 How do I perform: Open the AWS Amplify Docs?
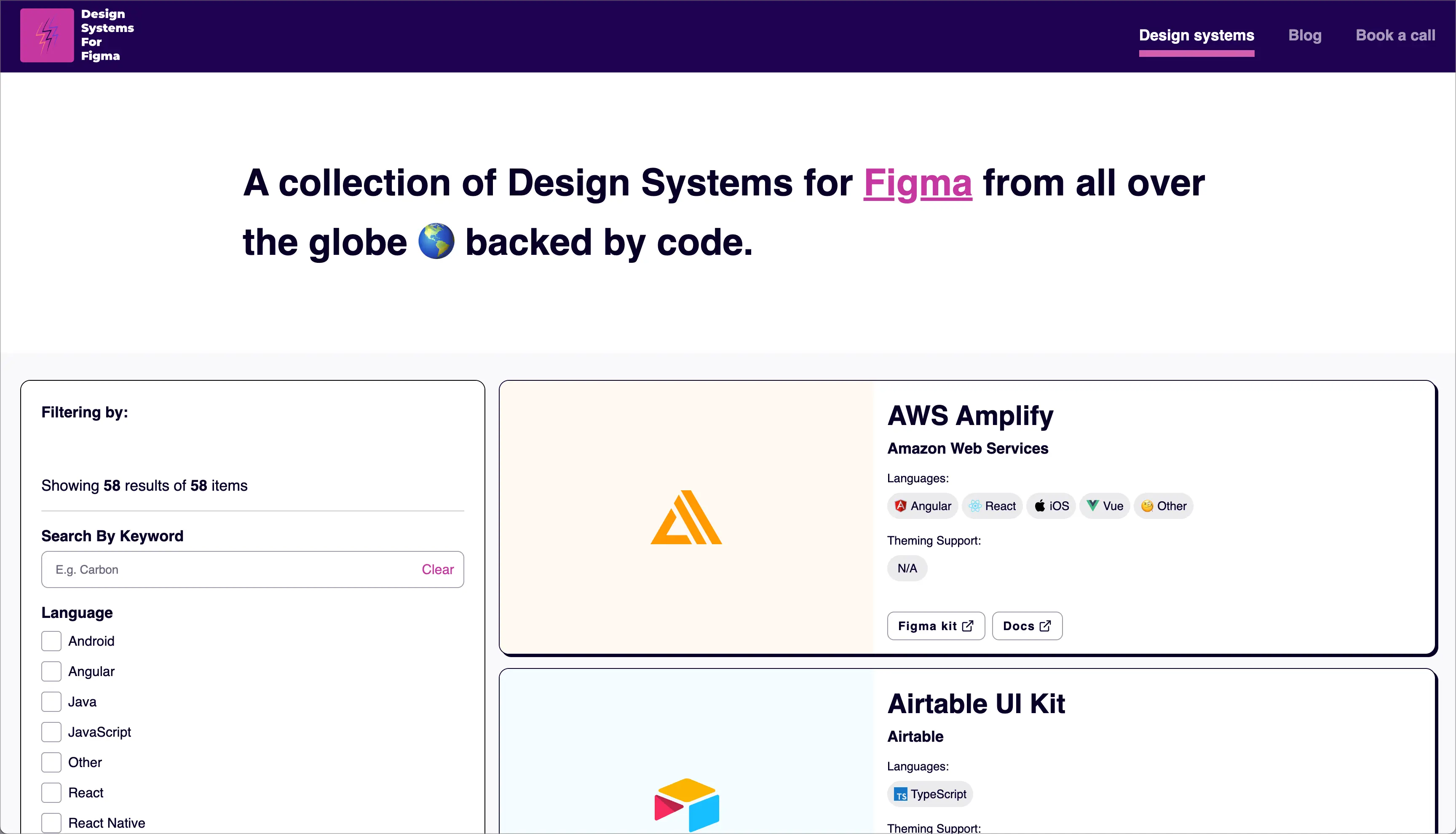coord(1027,626)
